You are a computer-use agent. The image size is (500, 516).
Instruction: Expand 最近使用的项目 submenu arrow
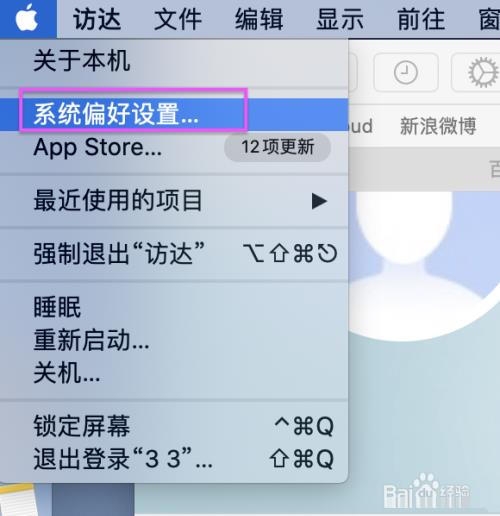319,201
